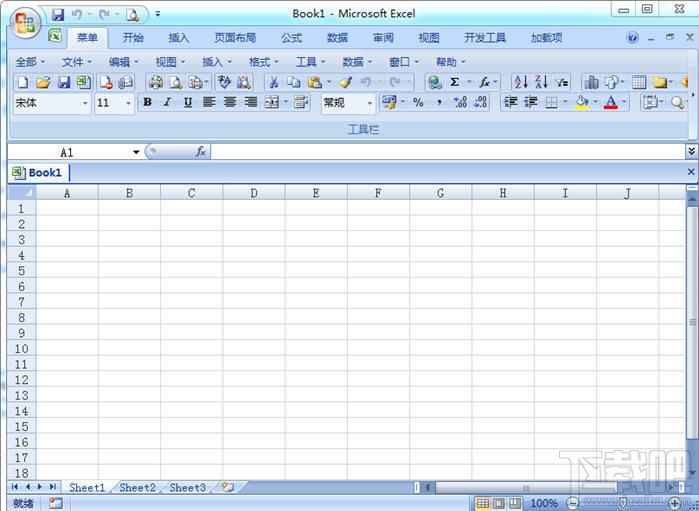This screenshot has height=511, width=699.
Task: Switch to the 公式 ribbon tab
Action: coord(292,38)
